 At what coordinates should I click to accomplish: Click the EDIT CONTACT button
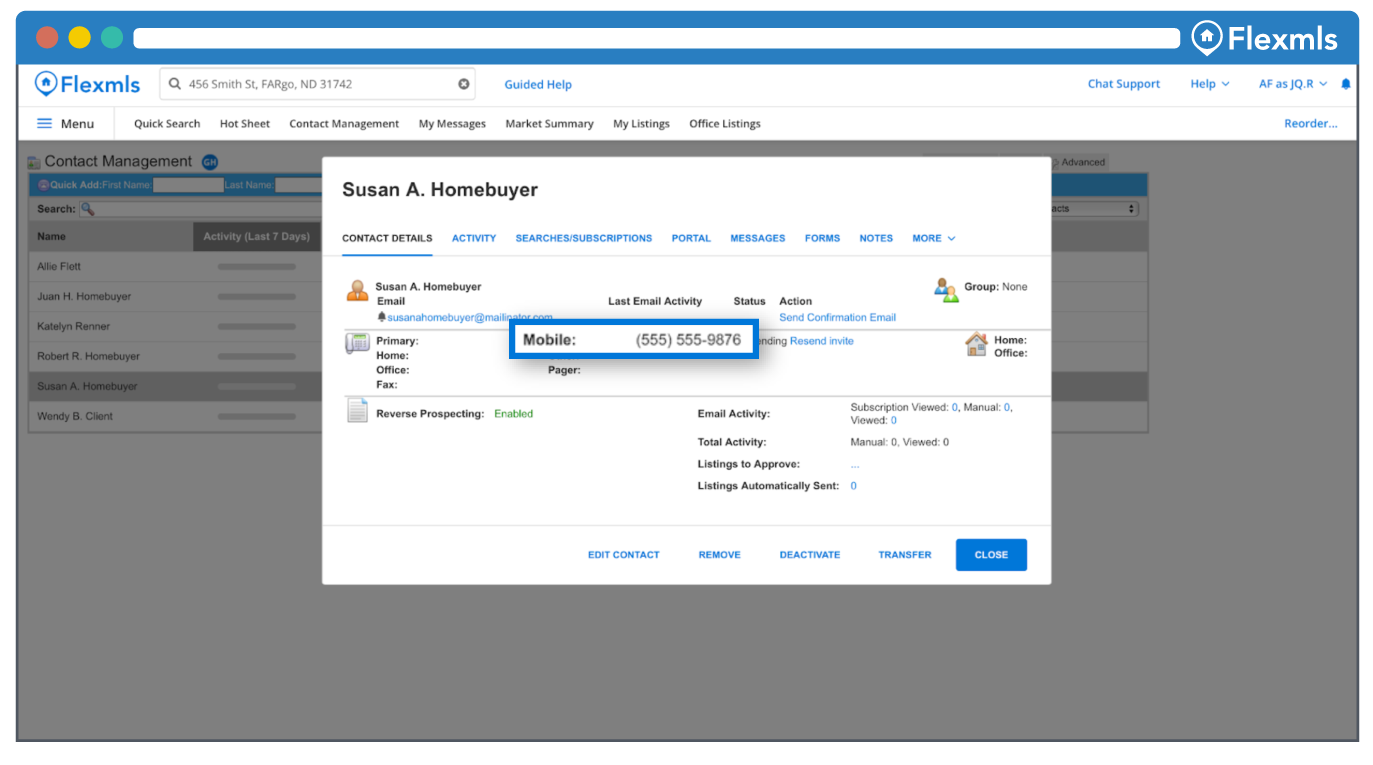[623, 555]
